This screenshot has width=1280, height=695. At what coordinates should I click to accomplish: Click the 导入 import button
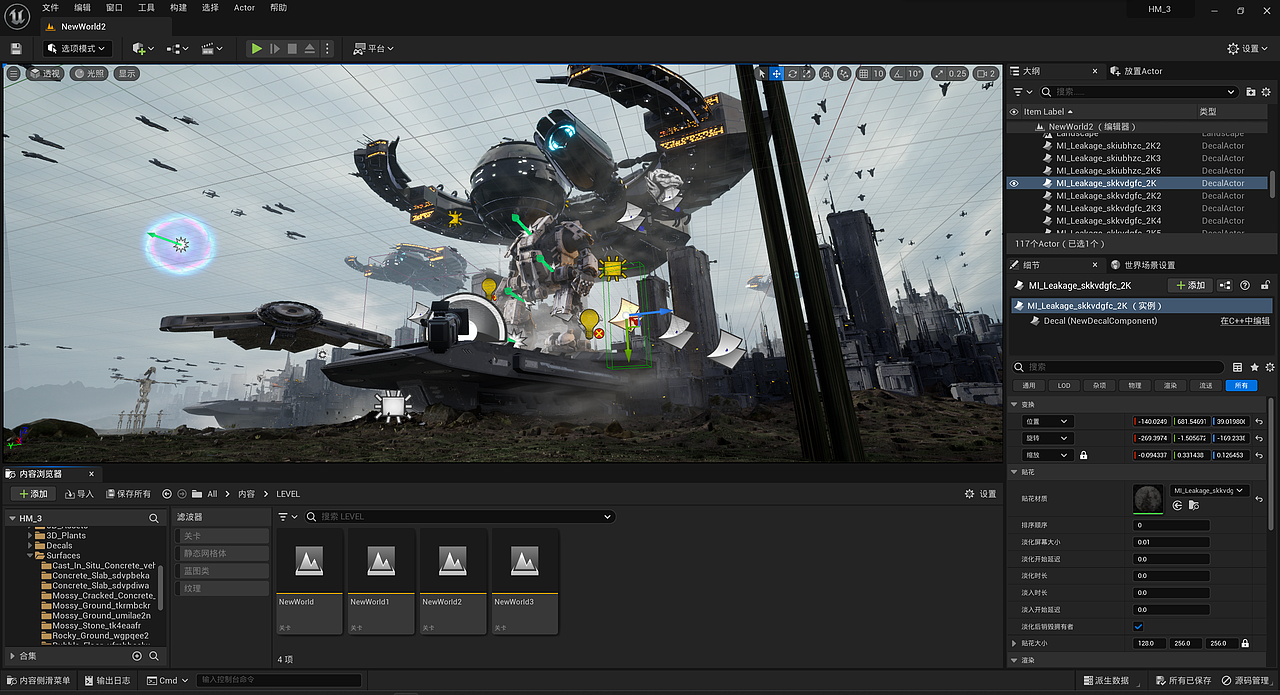[79, 494]
